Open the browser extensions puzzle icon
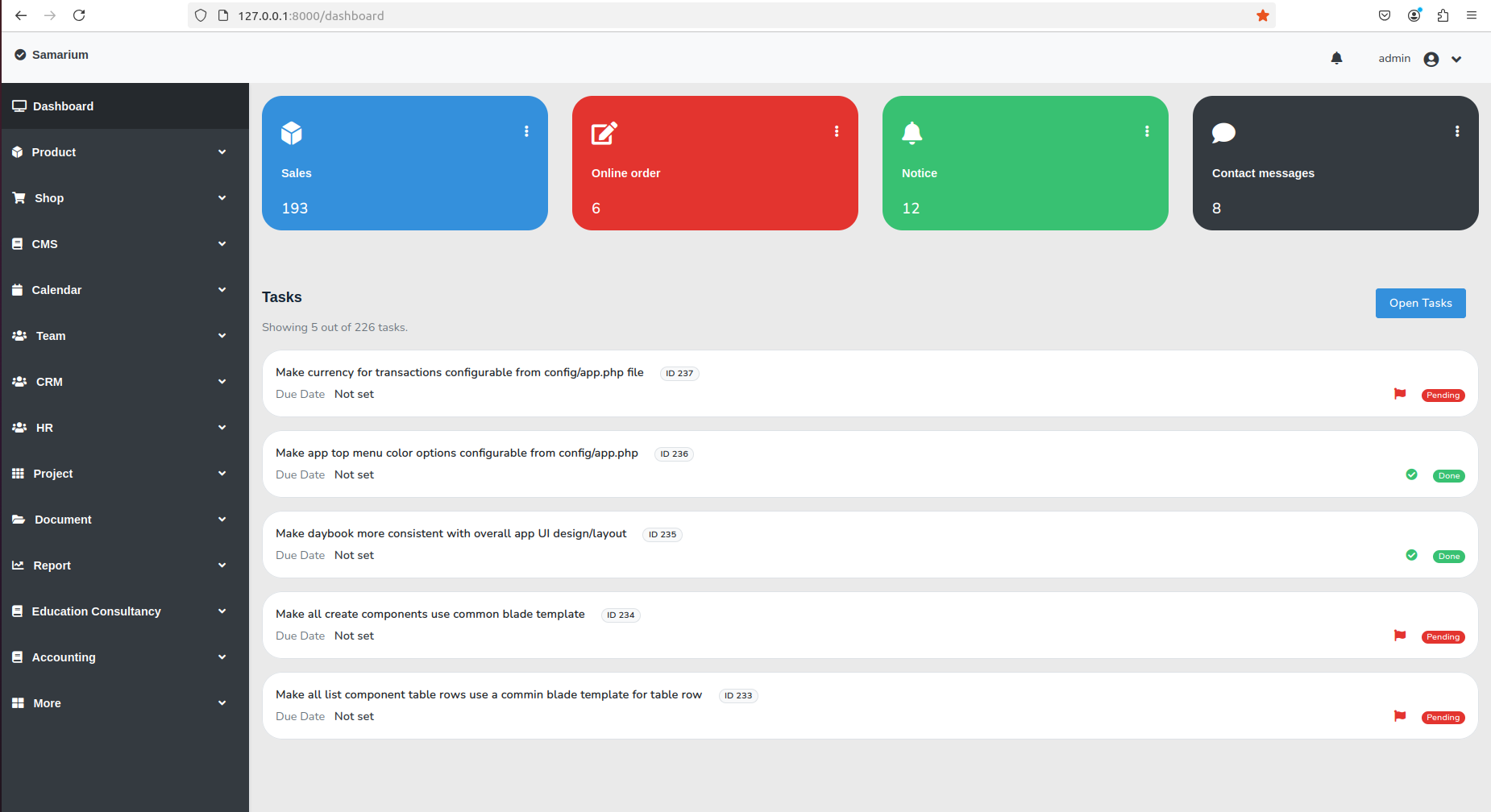 pyautogui.click(x=1443, y=15)
